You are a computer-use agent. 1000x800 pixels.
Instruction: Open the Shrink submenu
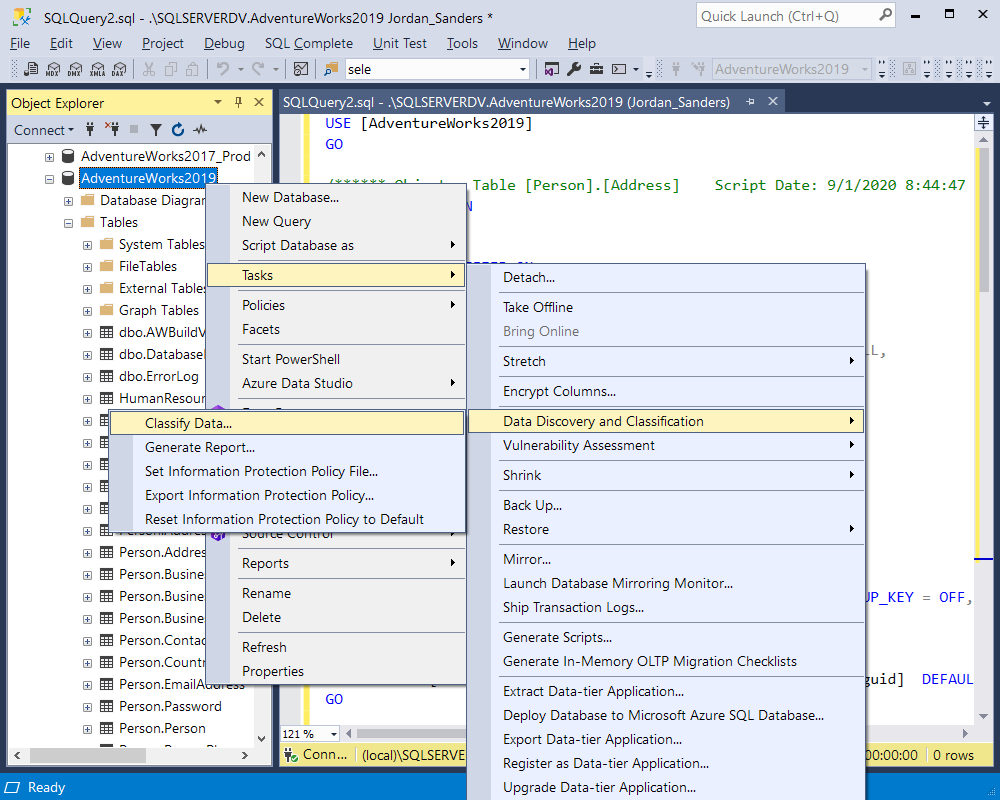click(x=666, y=475)
